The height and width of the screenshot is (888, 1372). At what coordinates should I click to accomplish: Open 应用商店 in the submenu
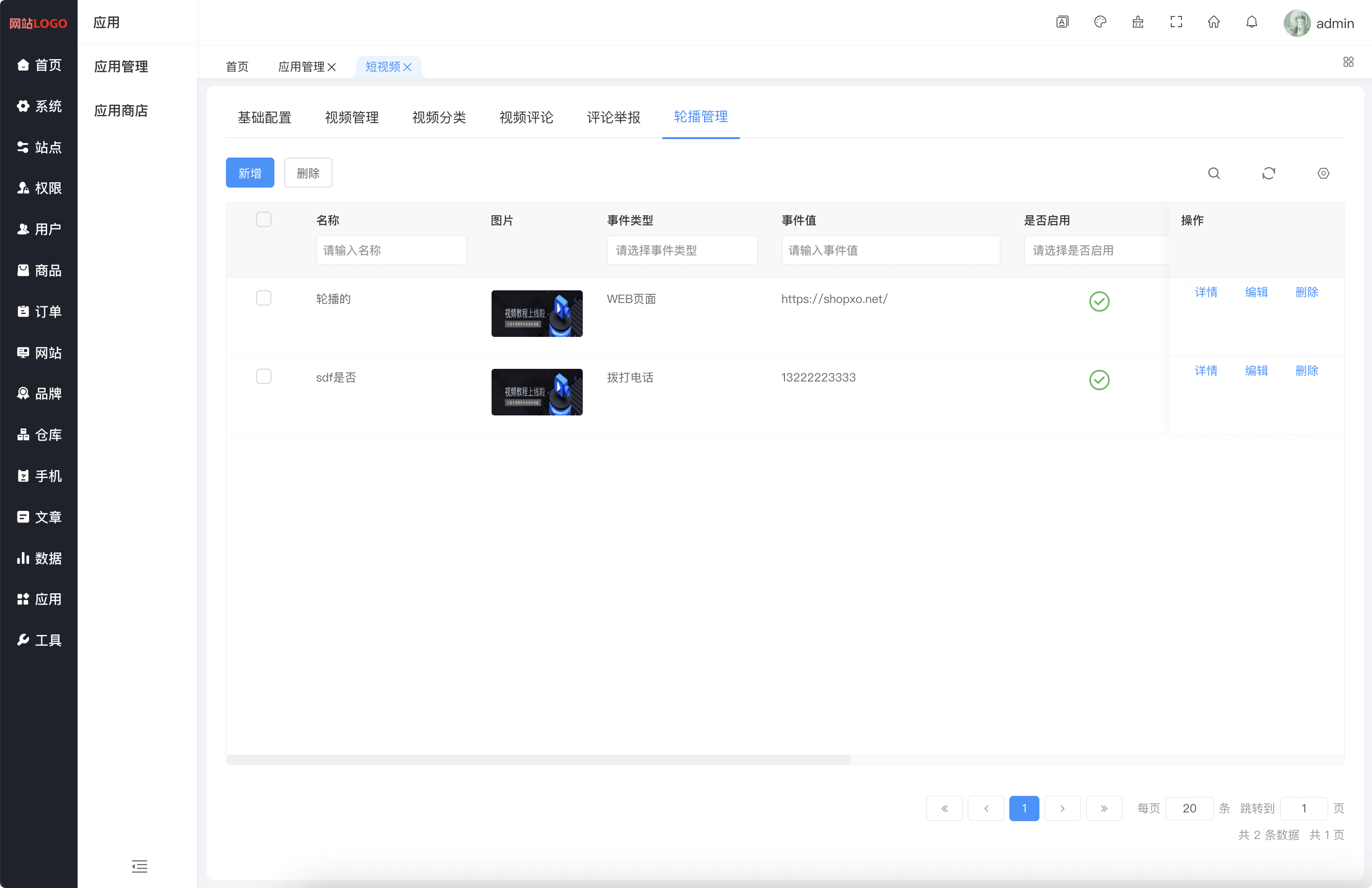click(x=121, y=111)
